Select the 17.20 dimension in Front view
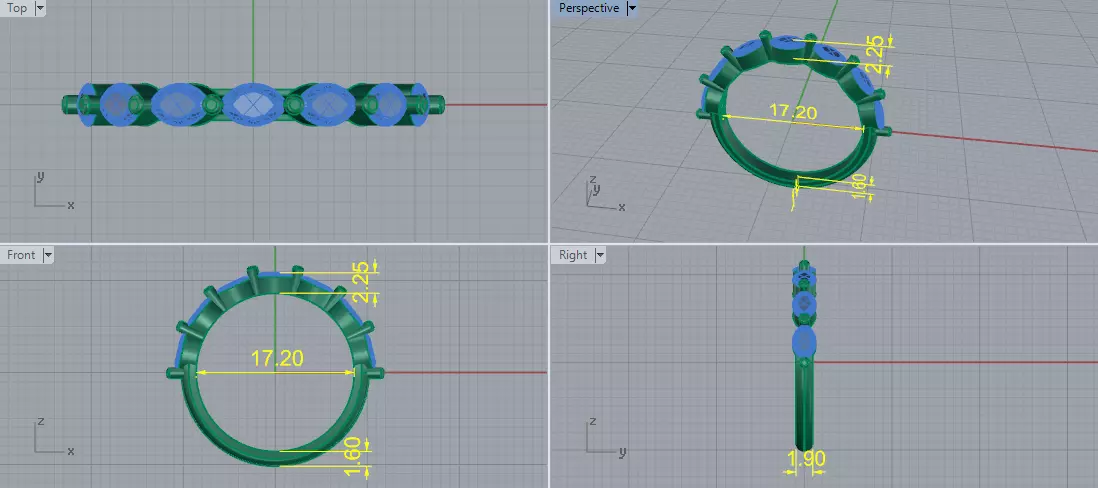The image size is (1098, 488). pos(277,359)
